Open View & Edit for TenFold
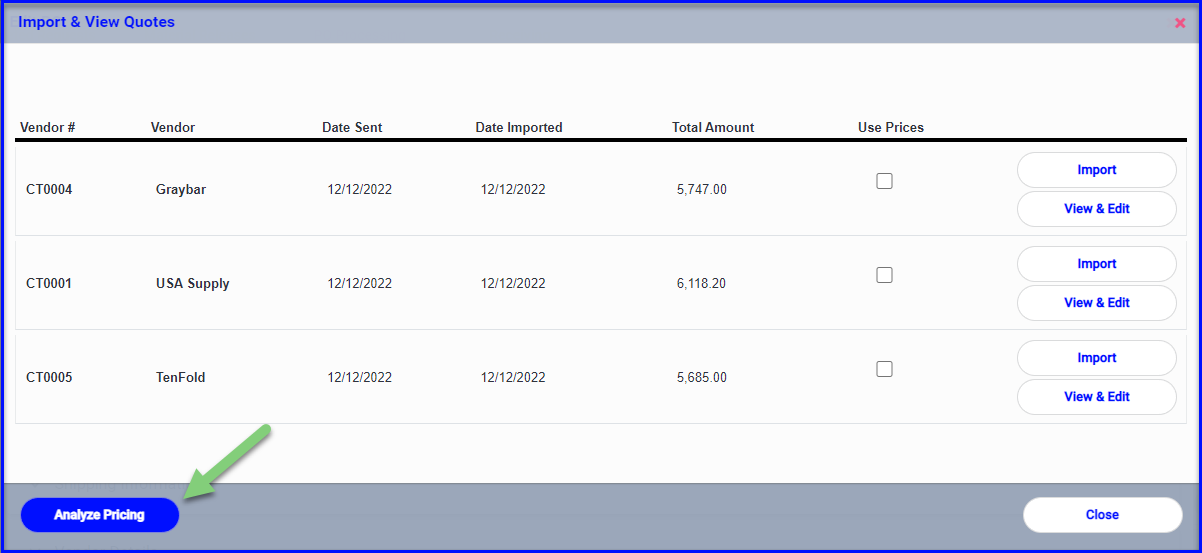Image resolution: width=1202 pixels, height=553 pixels. 1097,397
